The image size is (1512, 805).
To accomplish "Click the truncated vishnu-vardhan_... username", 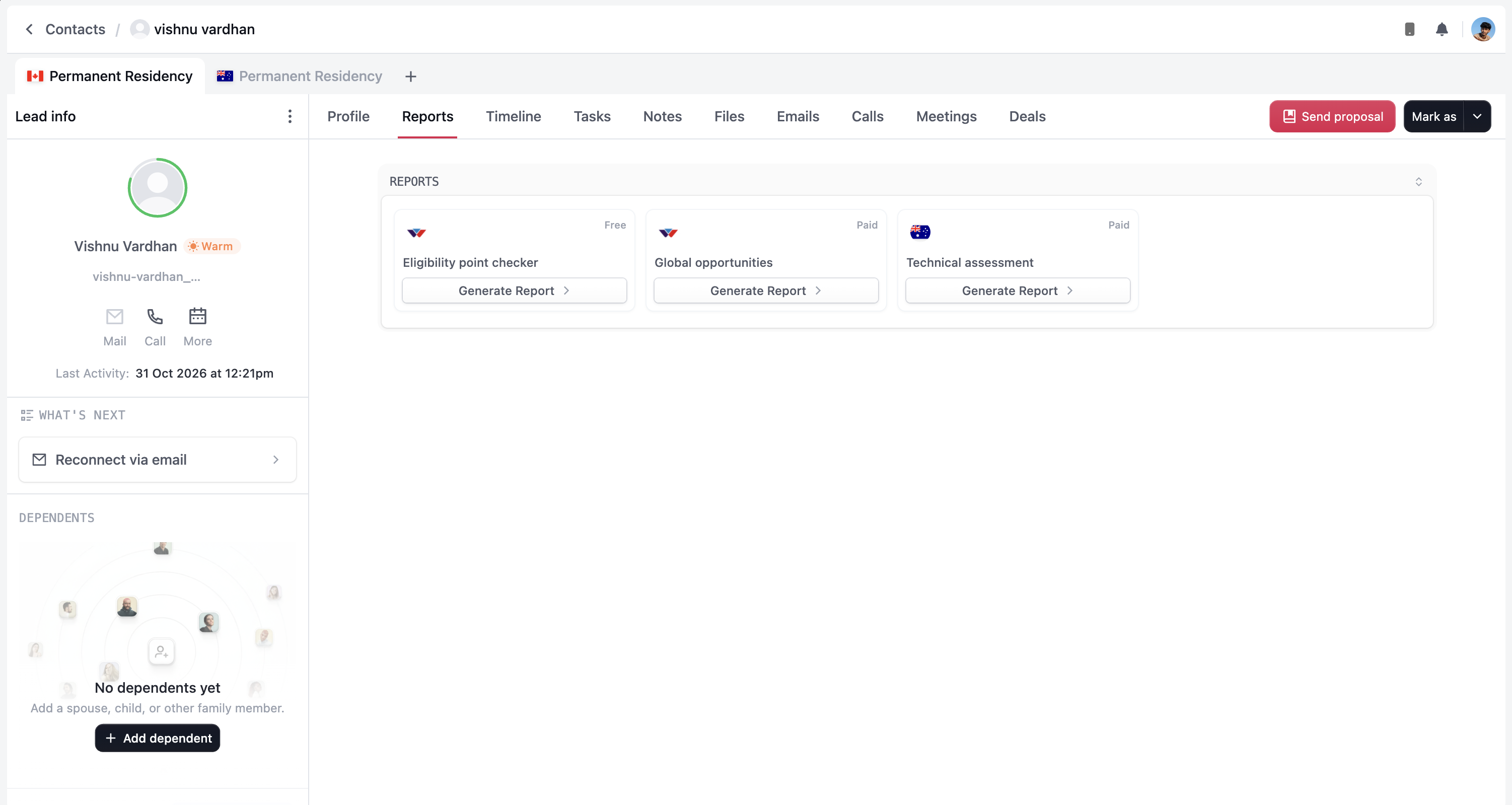I will 146,276.
